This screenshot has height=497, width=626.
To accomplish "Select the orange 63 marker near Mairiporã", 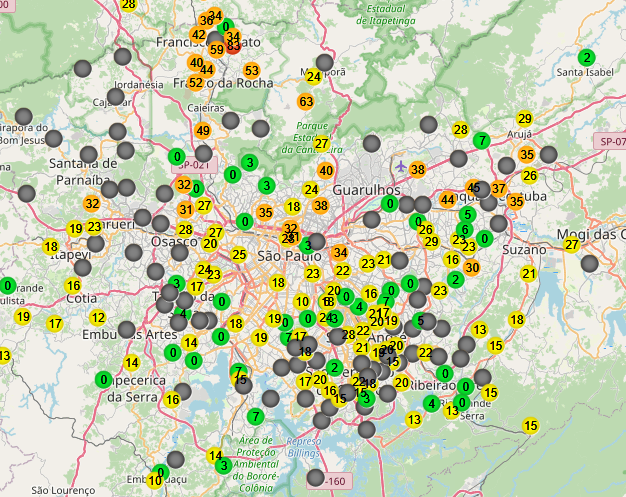I will pos(305,101).
